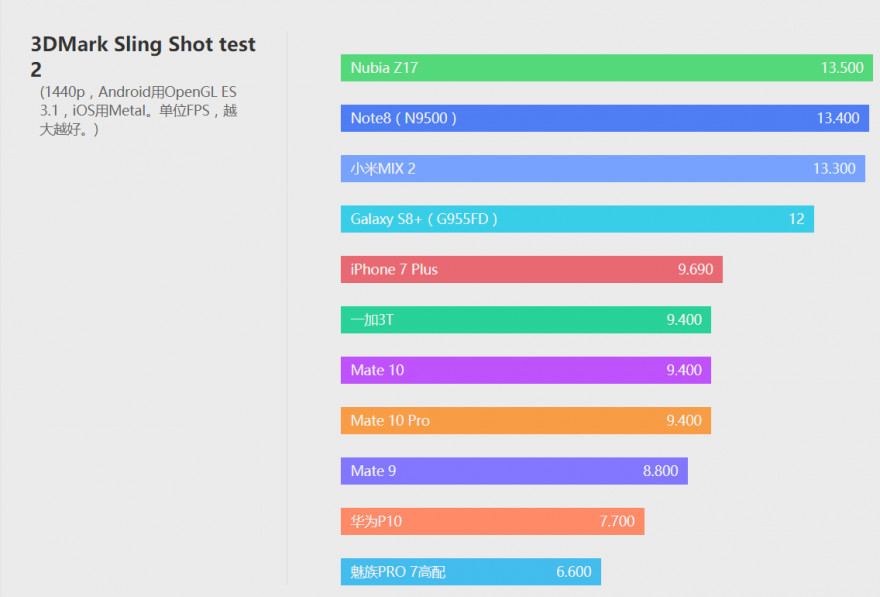Click the purple Mate 10 bar
This screenshot has width=880, height=597.
pyautogui.click(x=525, y=370)
